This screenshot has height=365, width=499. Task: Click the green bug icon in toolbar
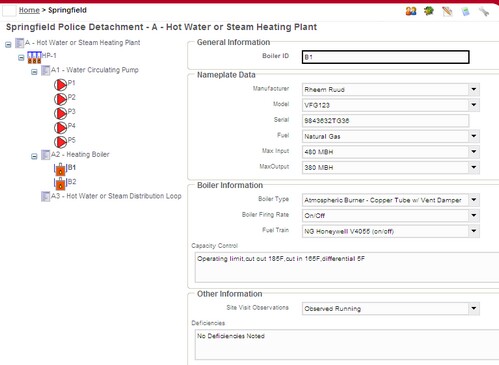click(x=429, y=11)
